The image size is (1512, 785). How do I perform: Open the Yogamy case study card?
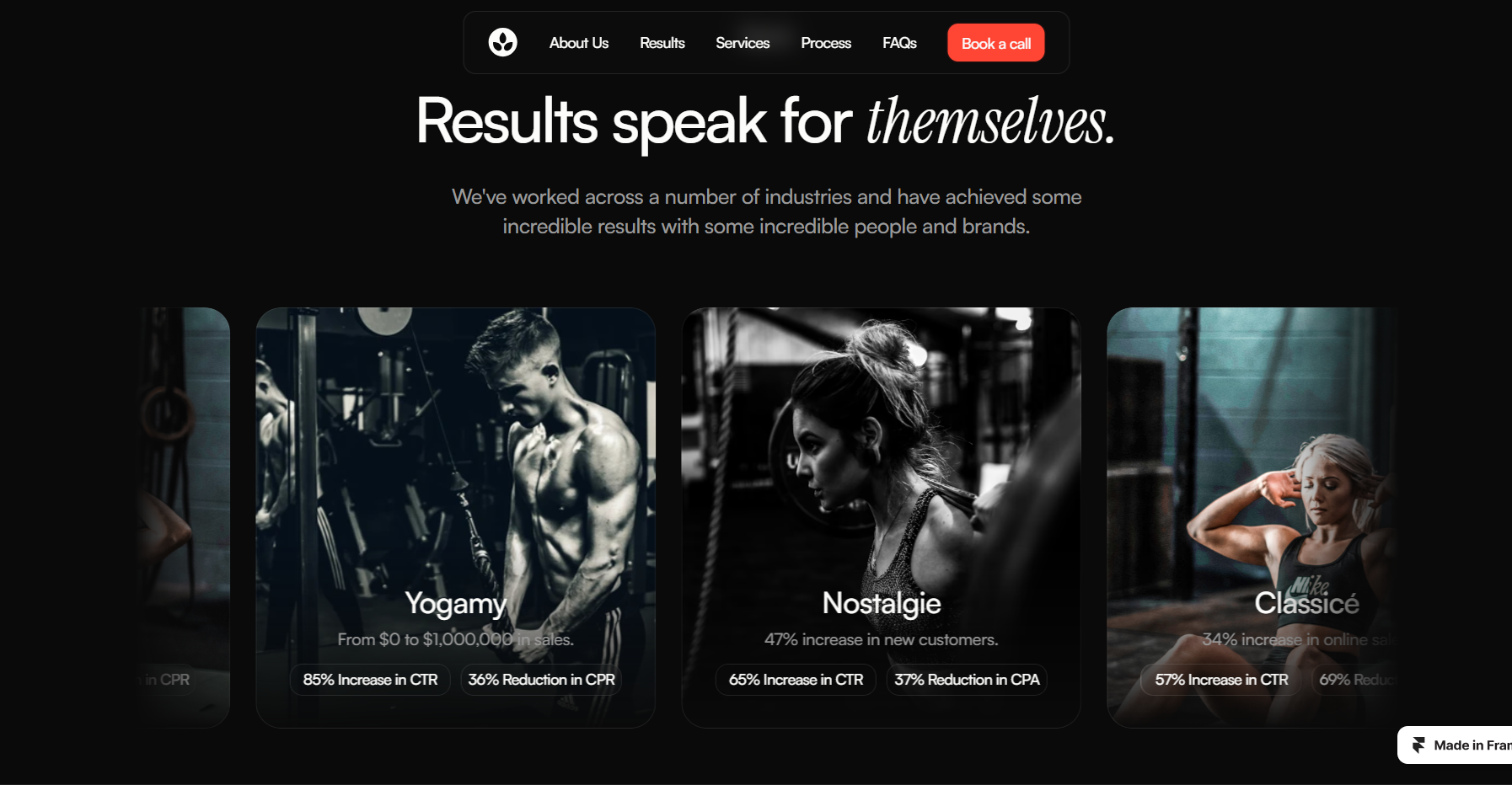click(x=456, y=517)
